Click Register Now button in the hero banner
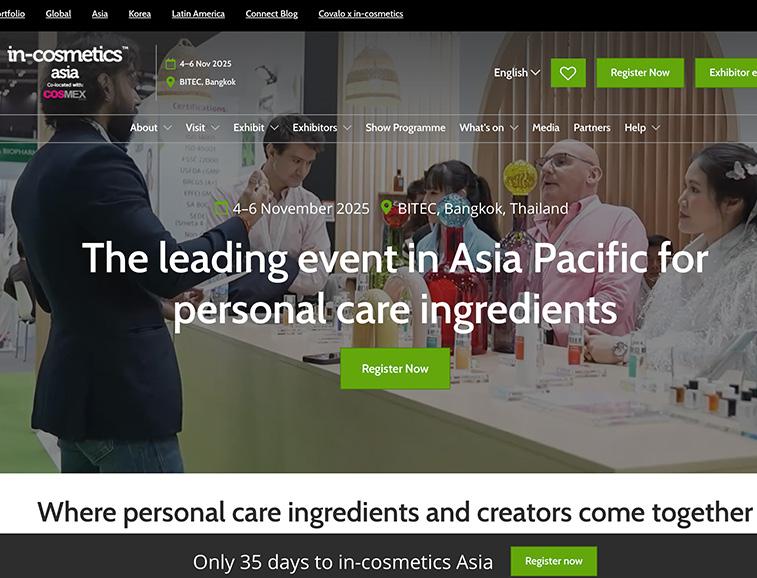The width and height of the screenshot is (757, 578). click(x=395, y=368)
